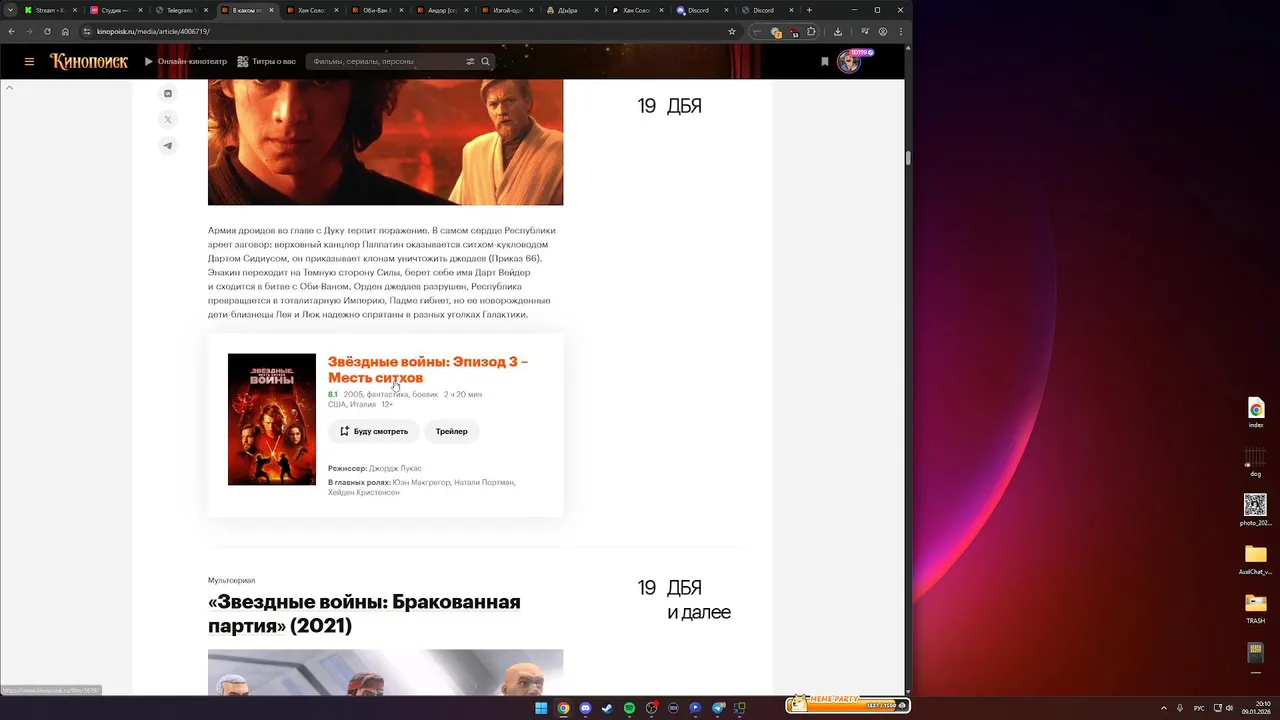
Task: Click the Кинопоиск logo
Action: pos(89,61)
